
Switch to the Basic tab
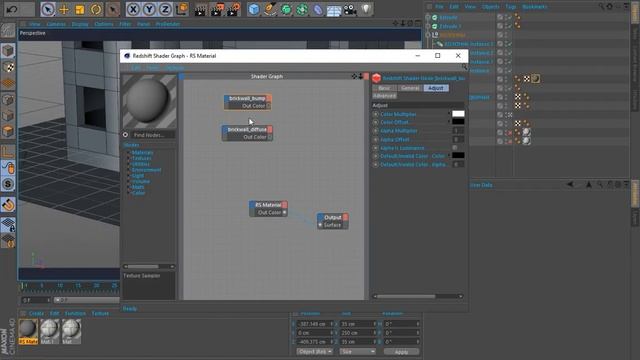[x=384, y=88]
